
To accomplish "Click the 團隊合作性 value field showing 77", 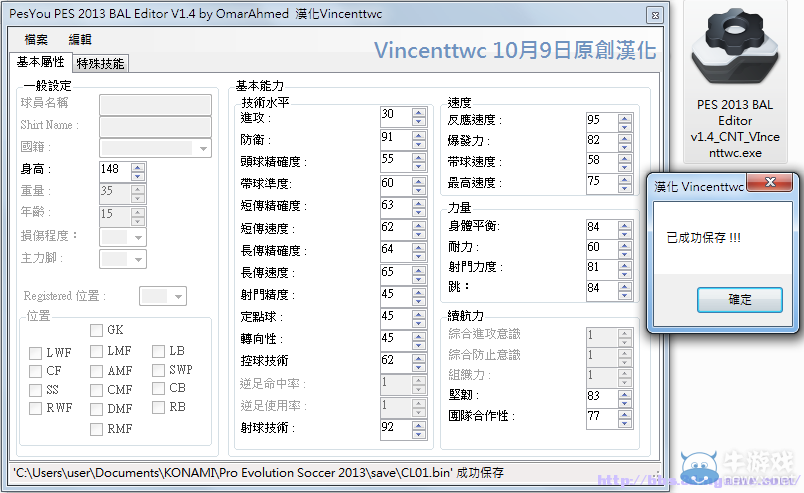I will point(602,419).
